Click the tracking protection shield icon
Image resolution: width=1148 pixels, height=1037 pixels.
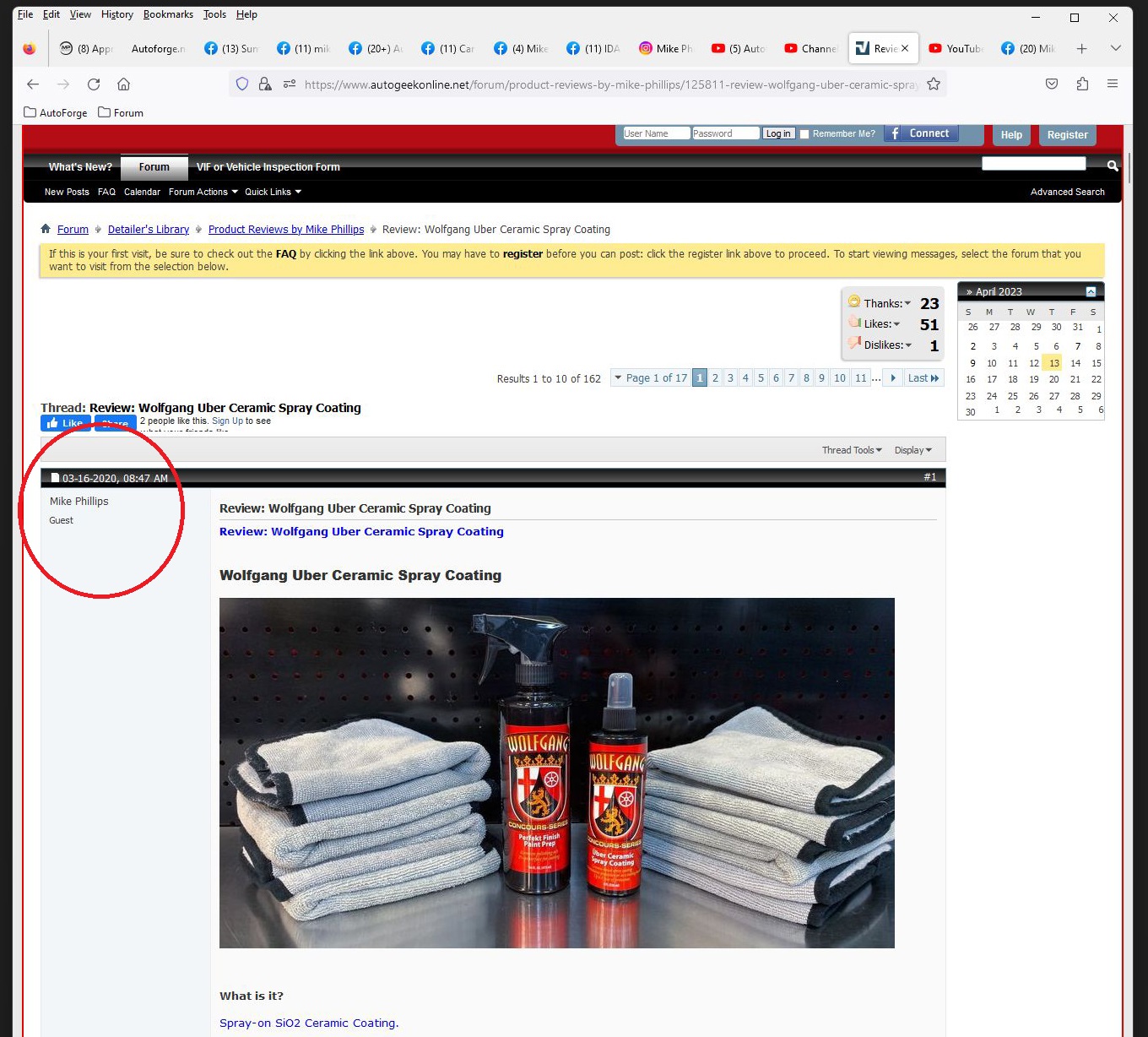(x=242, y=84)
